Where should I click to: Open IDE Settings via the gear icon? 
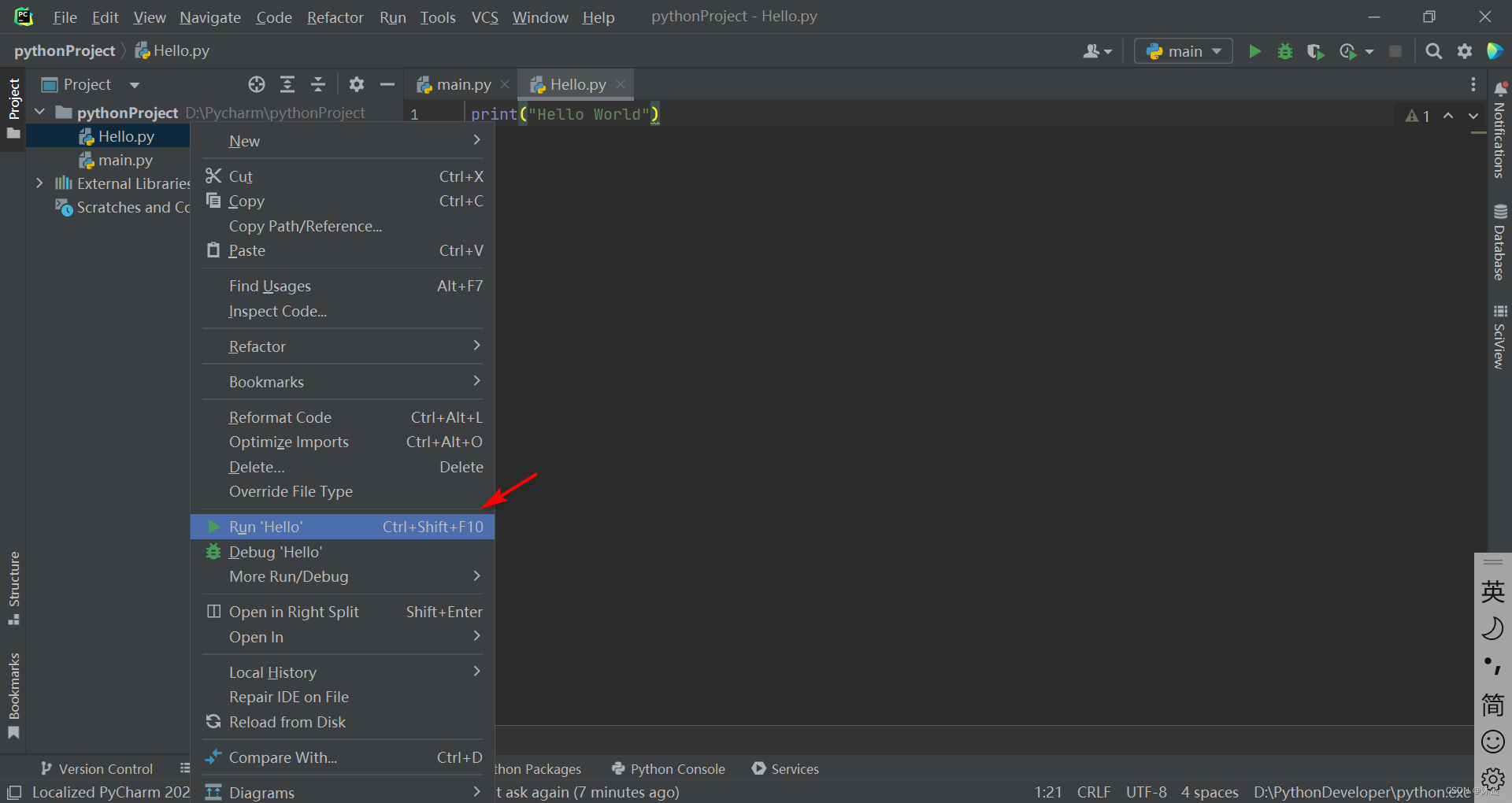point(1465,50)
